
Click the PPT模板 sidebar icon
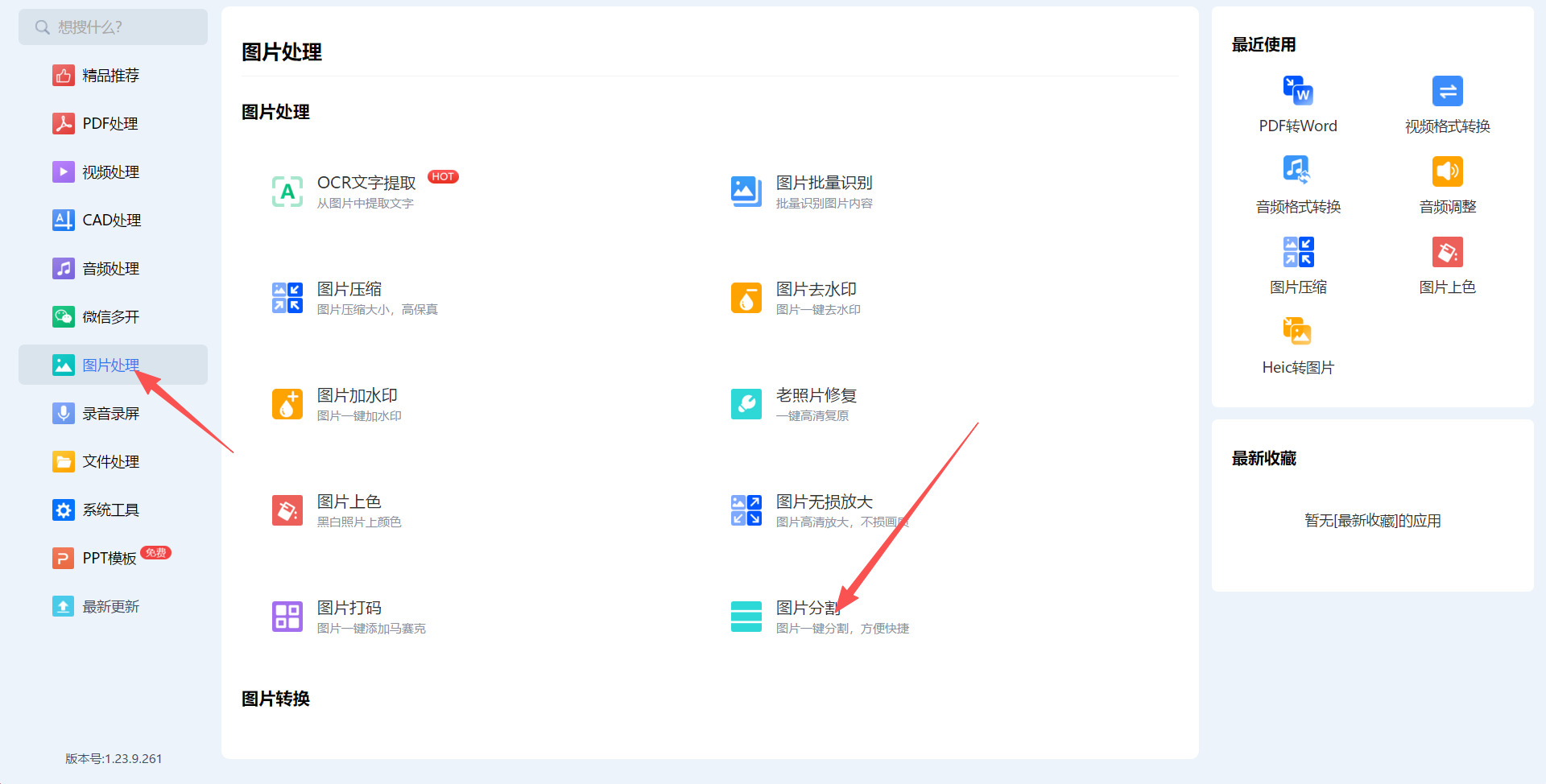coord(64,559)
